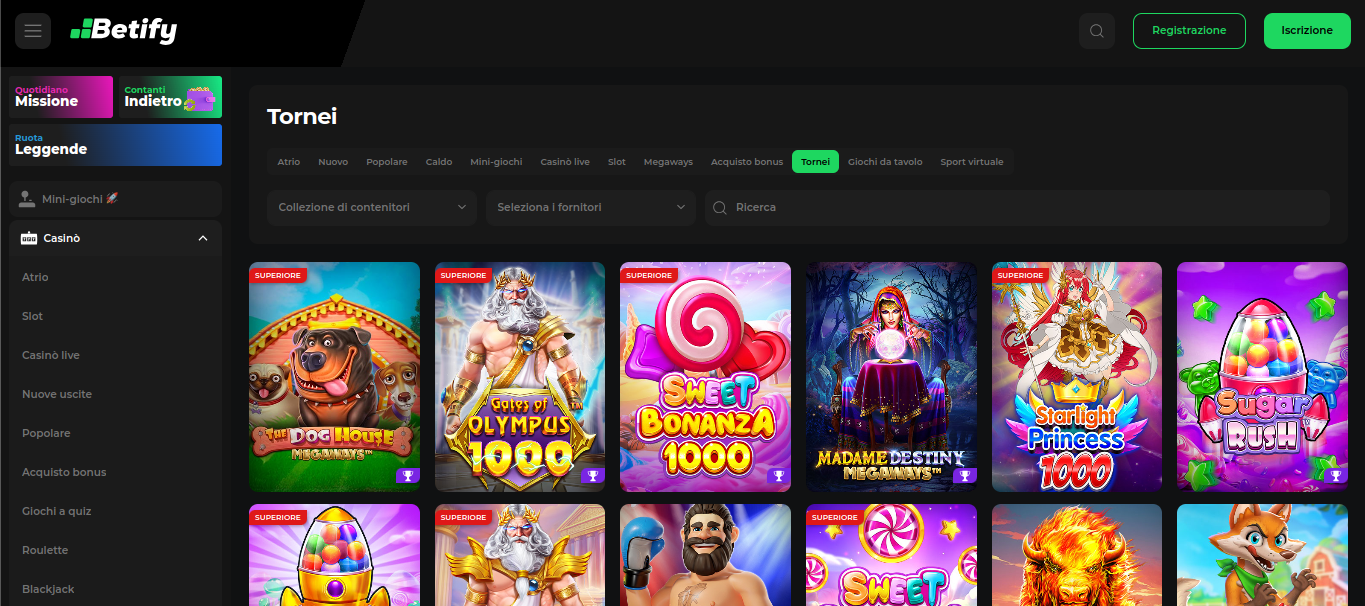Collapse the Casinò sidebar section
This screenshot has height=606, width=1365.
pos(203,238)
